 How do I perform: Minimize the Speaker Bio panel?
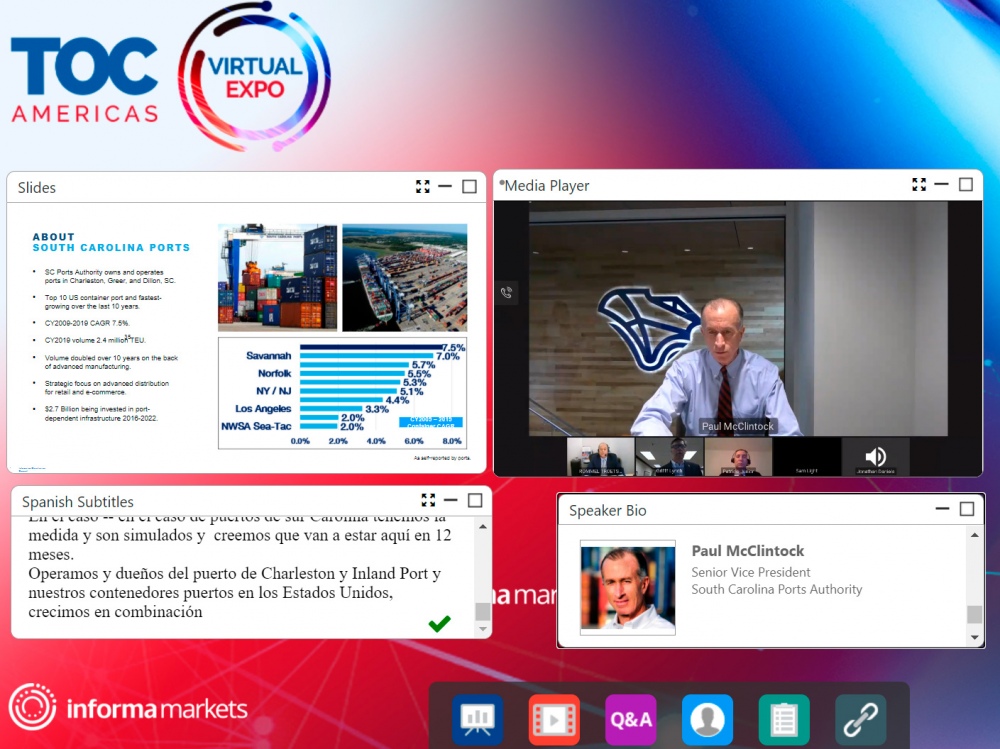coord(942,508)
